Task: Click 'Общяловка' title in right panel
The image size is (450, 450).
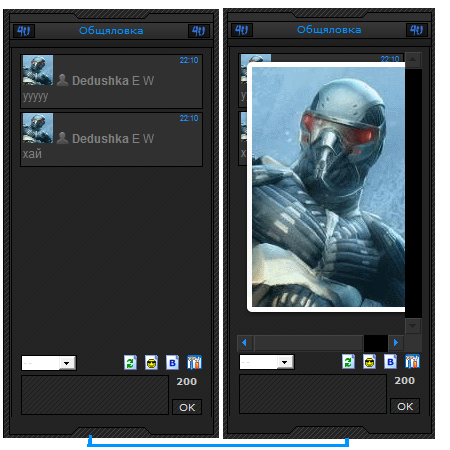Action: tap(329, 30)
